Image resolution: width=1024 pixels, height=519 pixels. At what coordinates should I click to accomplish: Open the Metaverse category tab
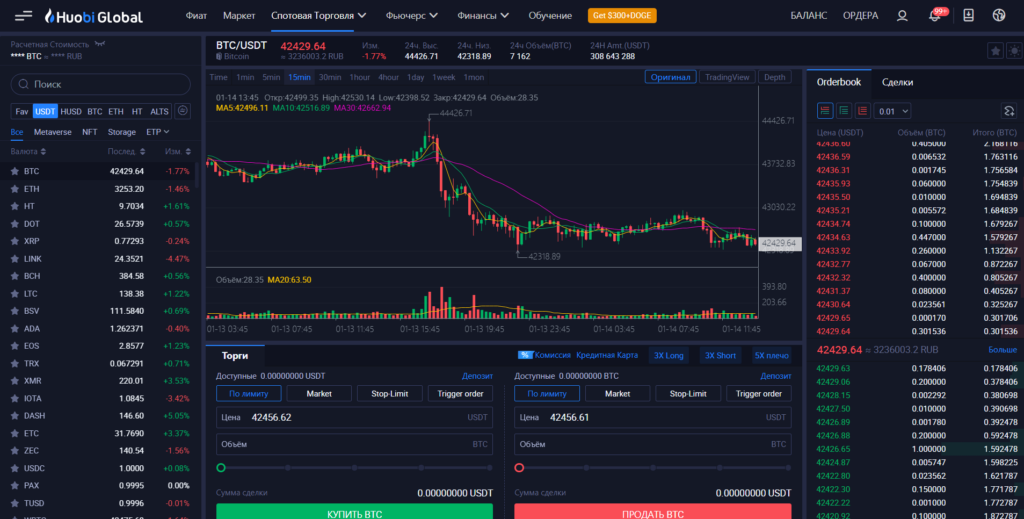(53, 132)
